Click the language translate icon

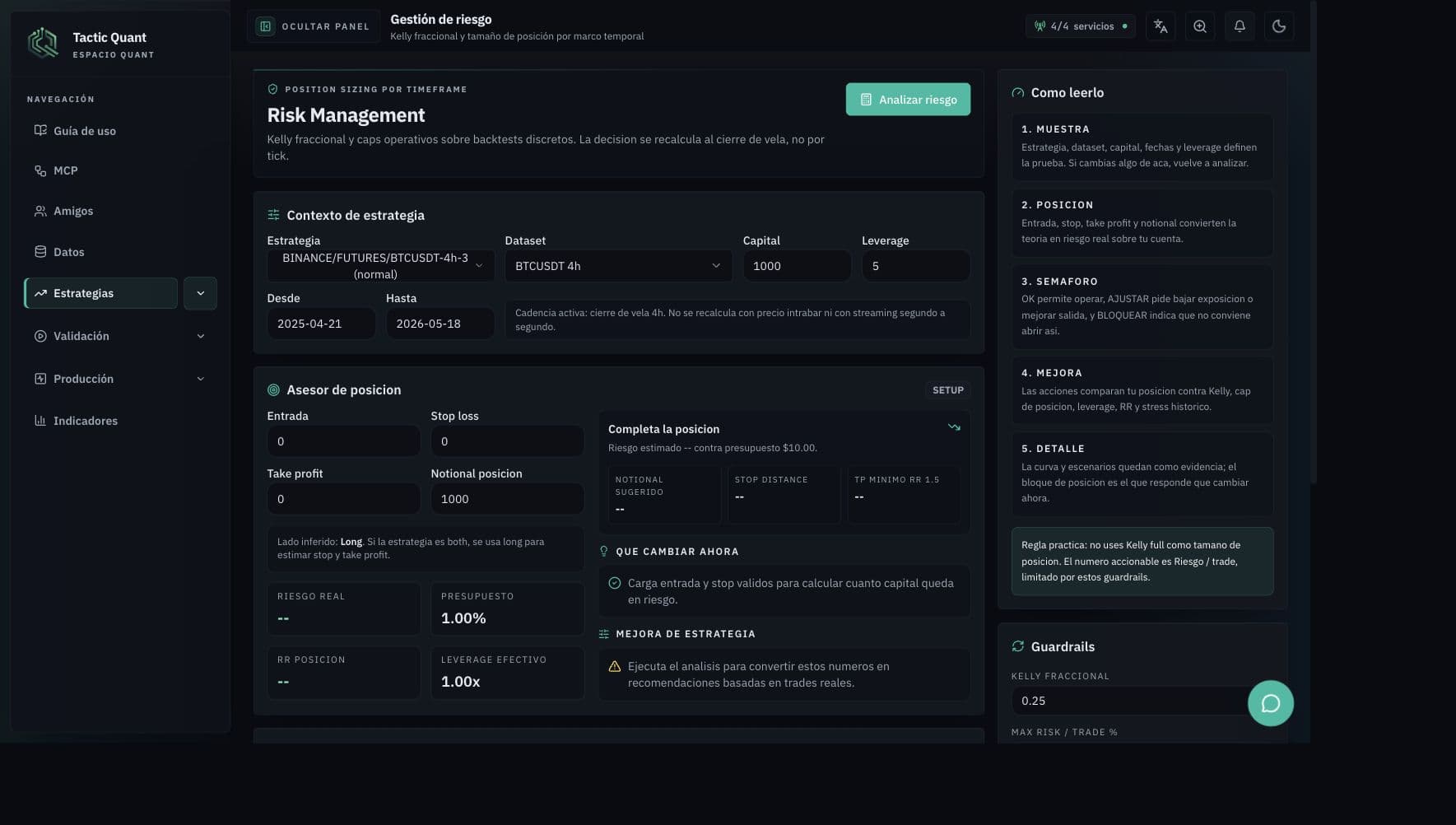click(1161, 26)
